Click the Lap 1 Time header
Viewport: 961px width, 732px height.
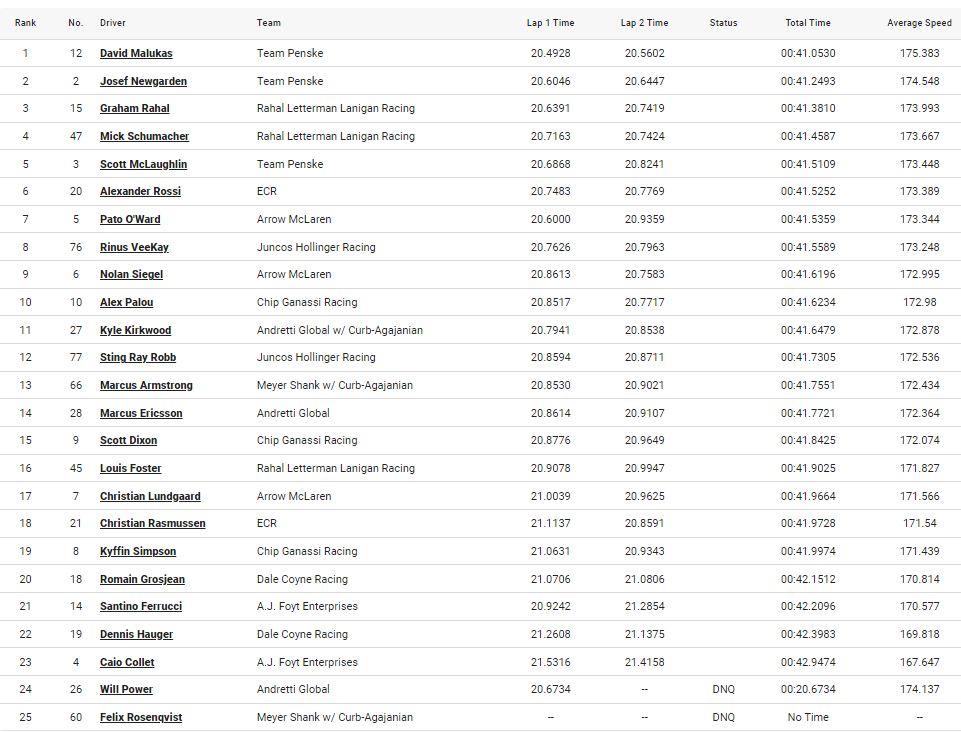point(550,23)
